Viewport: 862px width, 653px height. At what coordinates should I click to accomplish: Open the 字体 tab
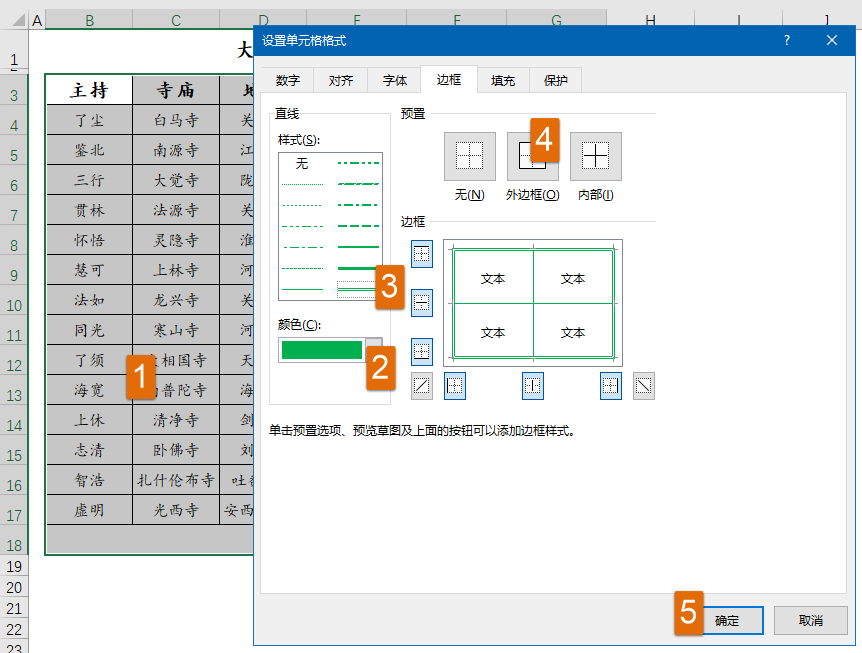coord(395,80)
